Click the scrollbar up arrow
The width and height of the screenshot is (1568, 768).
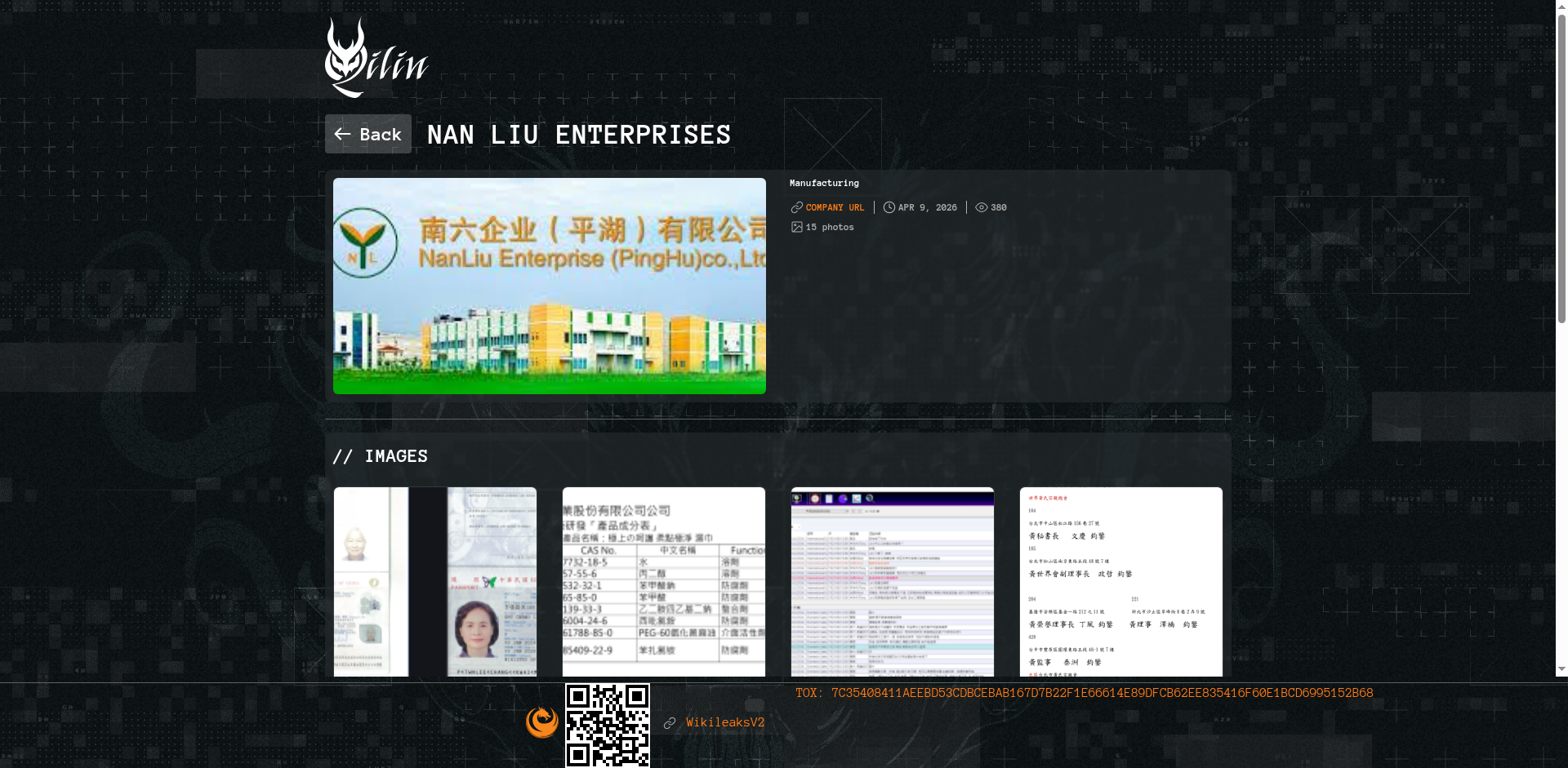pos(1561,6)
